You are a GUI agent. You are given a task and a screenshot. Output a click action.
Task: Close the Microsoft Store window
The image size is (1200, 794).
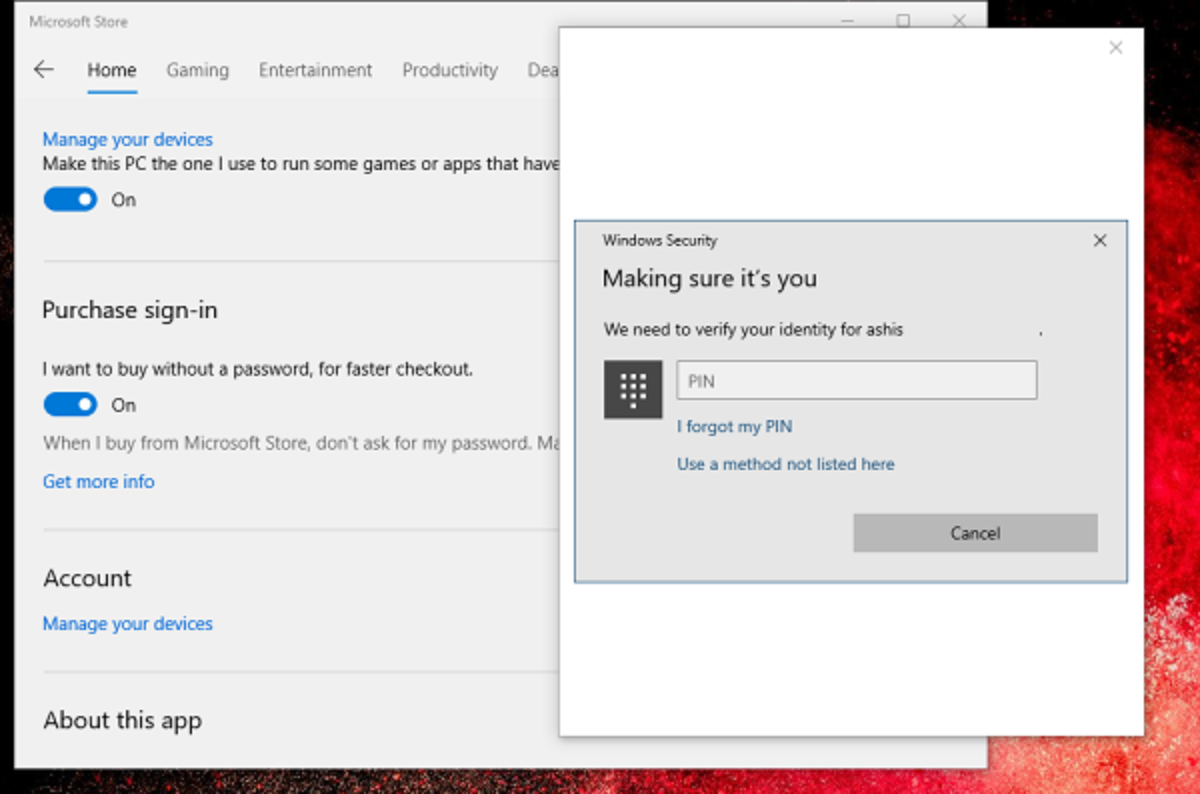click(x=959, y=21)
